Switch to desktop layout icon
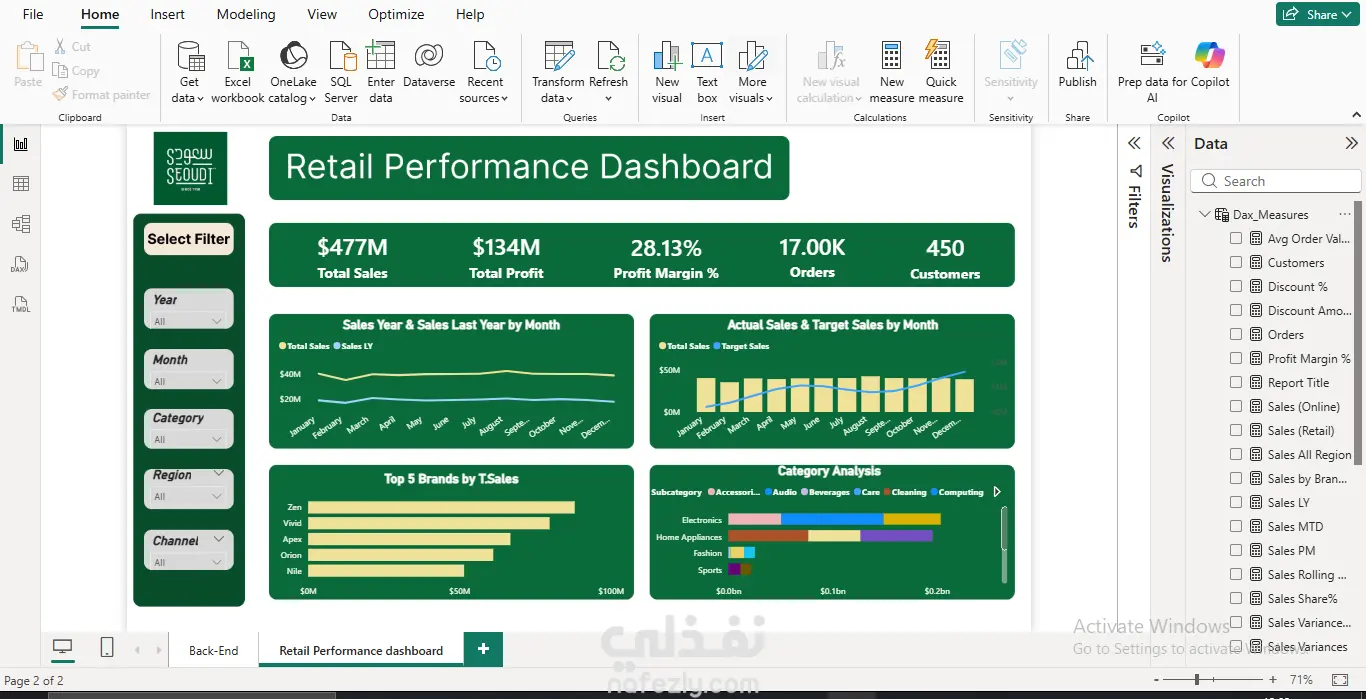The height and width of the screenshot is (699, 1366). pos(62,648)
